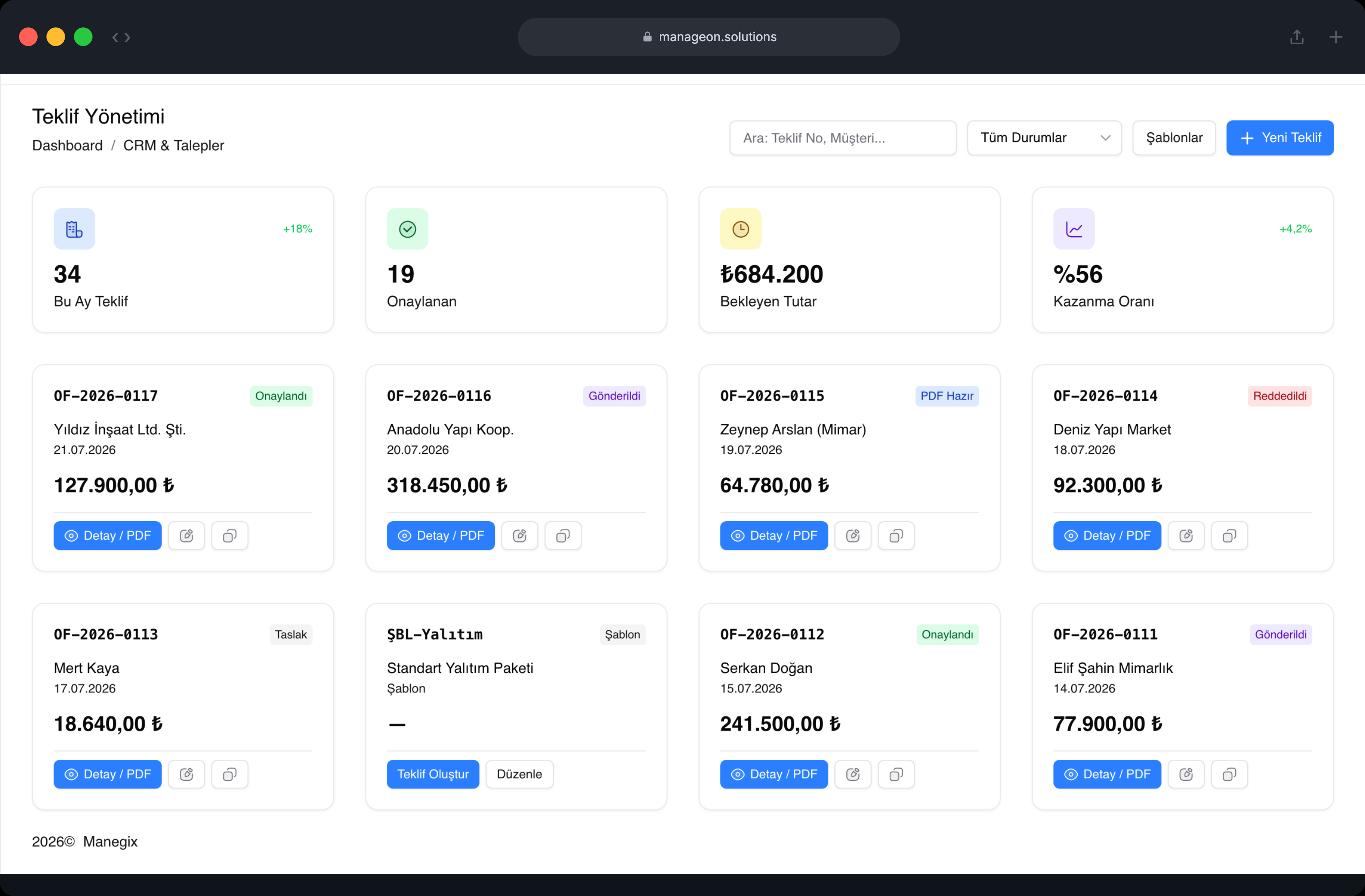Viewport: 1365px width, 896px height.
Task: Click the Reddedildi badge on OF-2026-0114
Action: coord(1280,396)
